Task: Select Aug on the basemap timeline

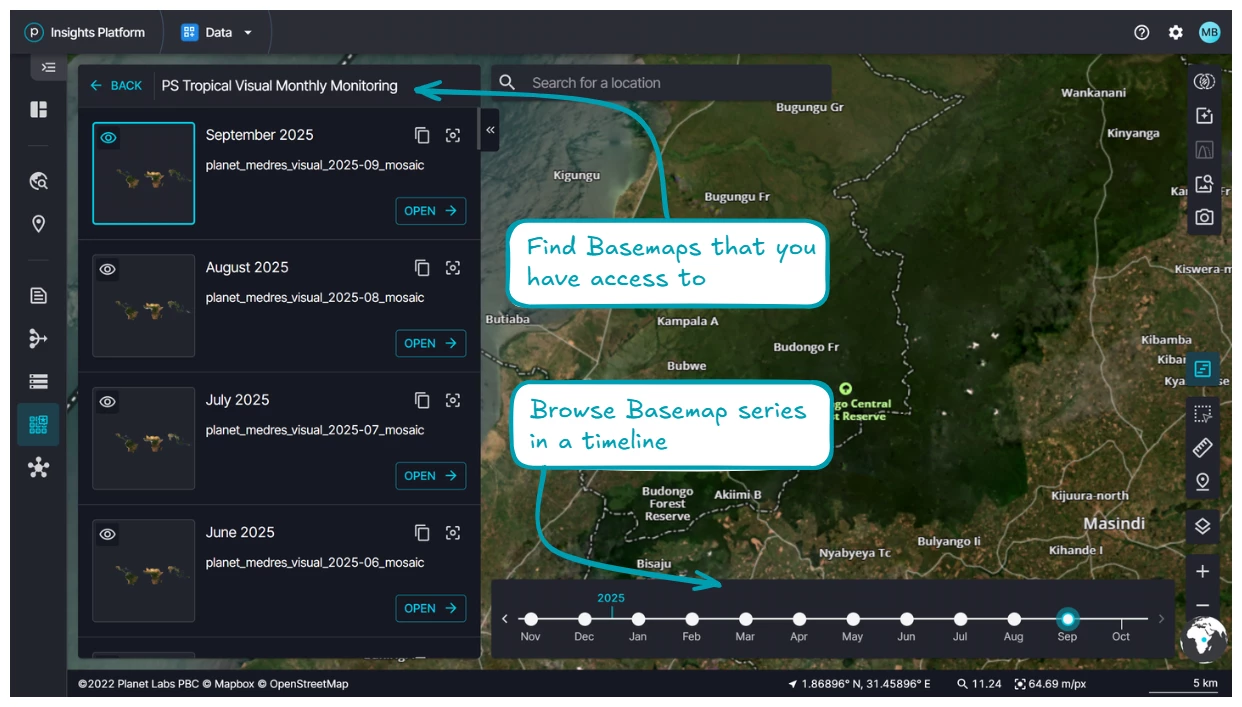Action: 1014,620
